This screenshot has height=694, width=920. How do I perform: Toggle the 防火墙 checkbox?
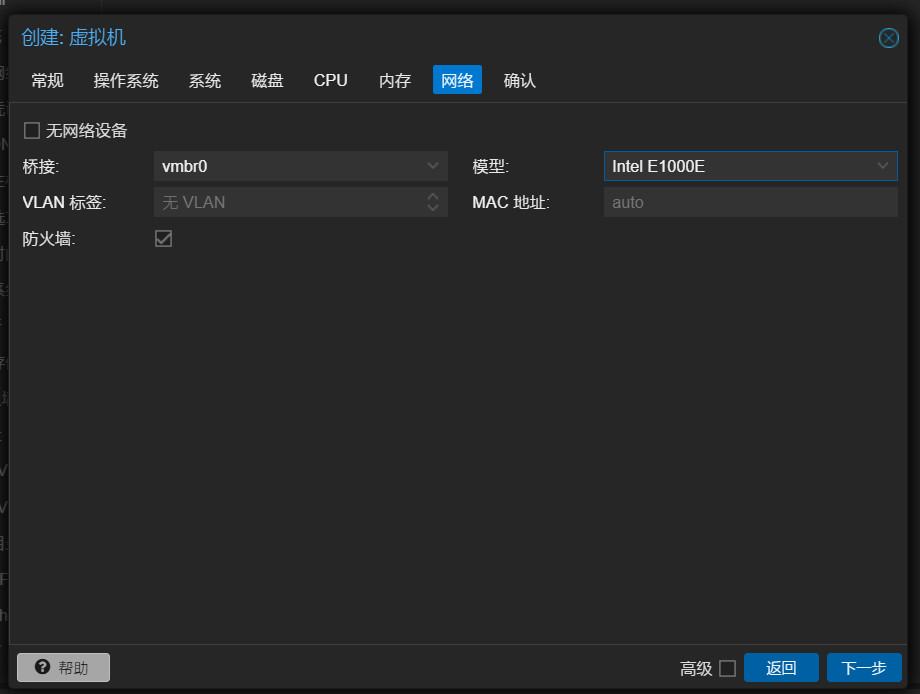[x=164, y=238]
